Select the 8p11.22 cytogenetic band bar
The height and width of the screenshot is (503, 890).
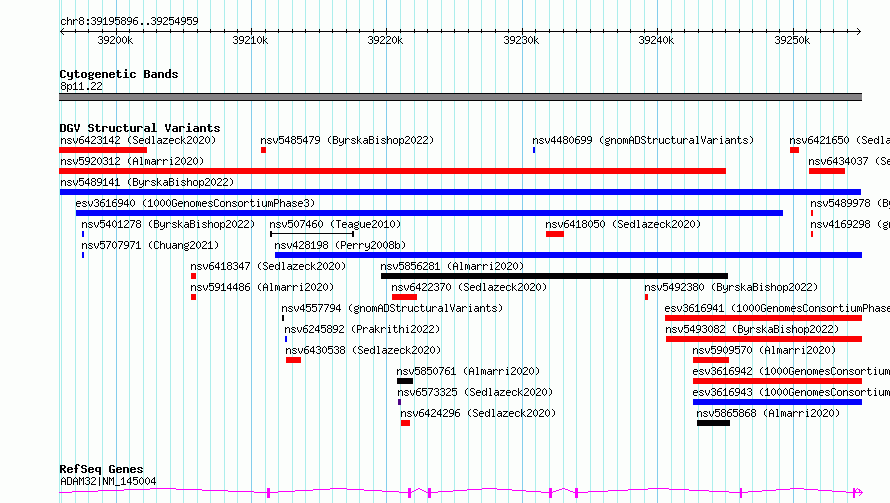coord(460,97)
